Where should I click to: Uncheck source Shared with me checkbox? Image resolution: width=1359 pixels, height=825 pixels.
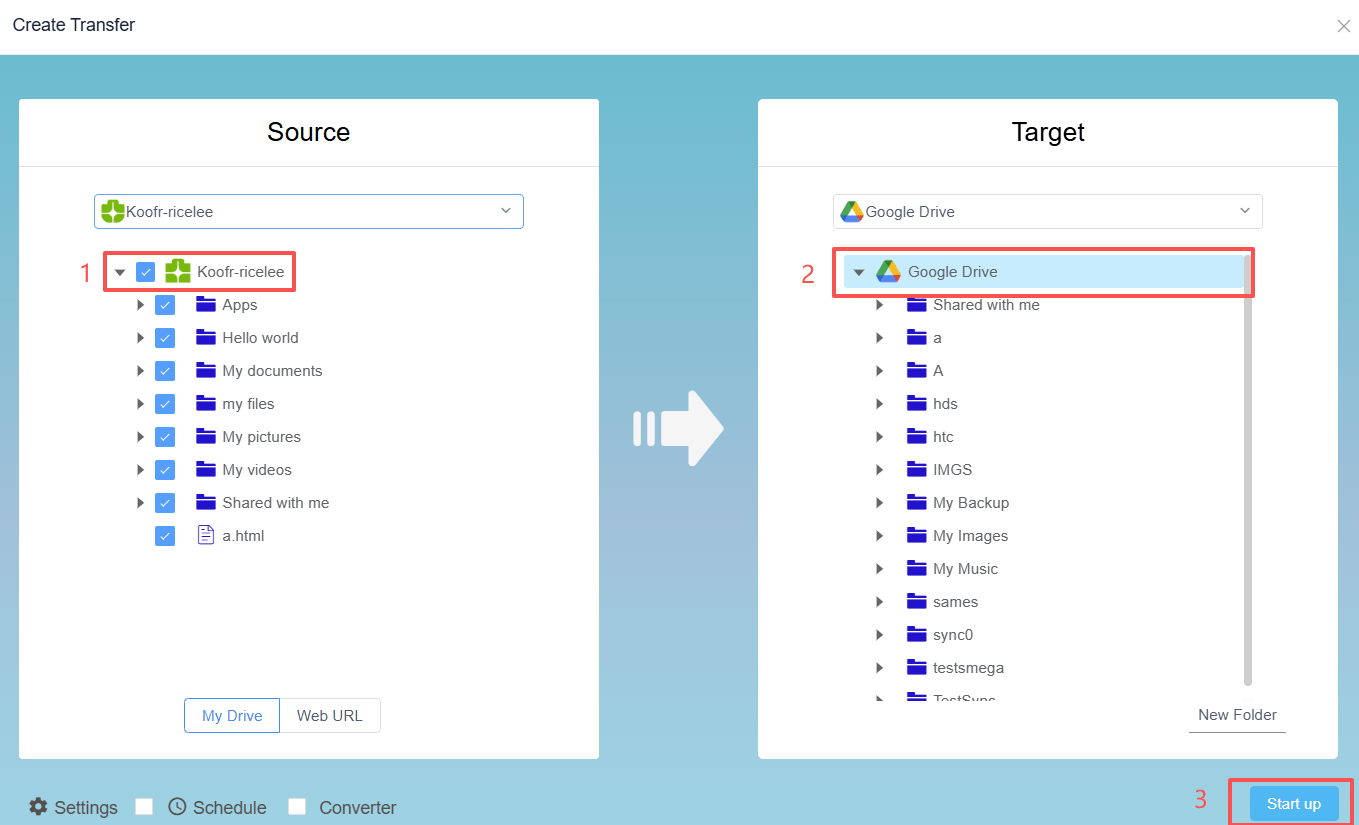click(165, 502)
